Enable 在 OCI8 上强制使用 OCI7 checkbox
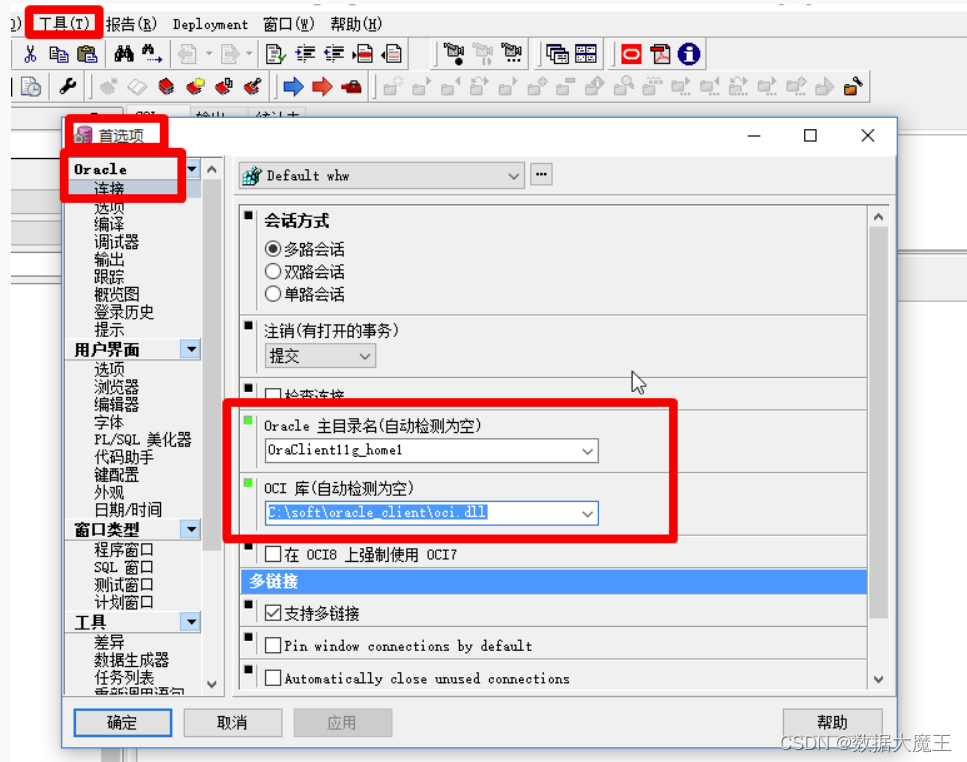 pos(273,554)
